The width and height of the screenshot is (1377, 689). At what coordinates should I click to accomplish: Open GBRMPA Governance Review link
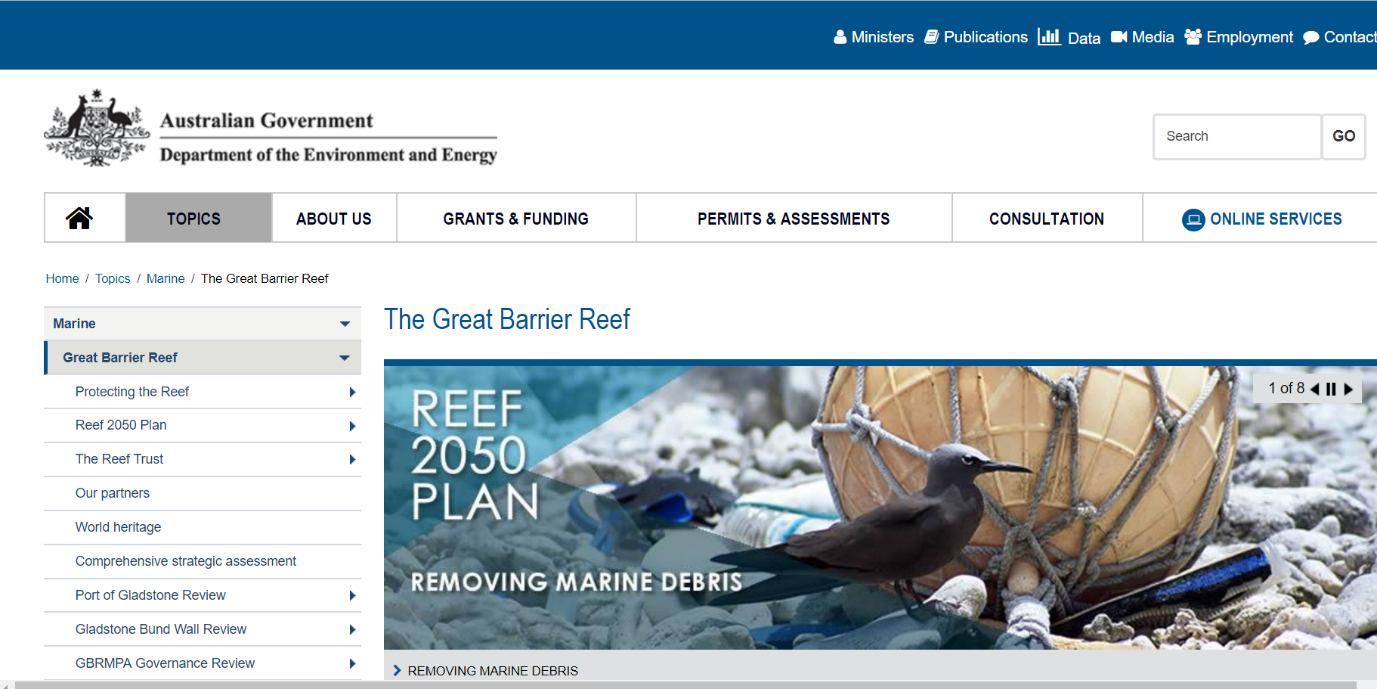pos(165,663)
